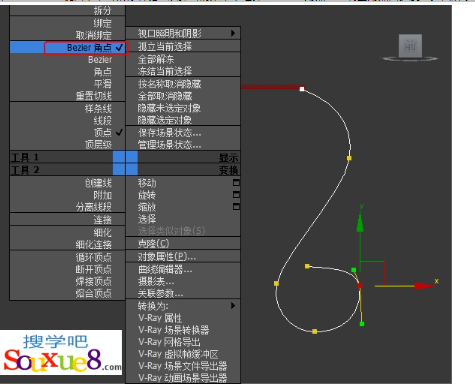Choose 断开顶点 command
Image resolution: width=475 pixels, height=386 pixels.
[x=67, y=269]
